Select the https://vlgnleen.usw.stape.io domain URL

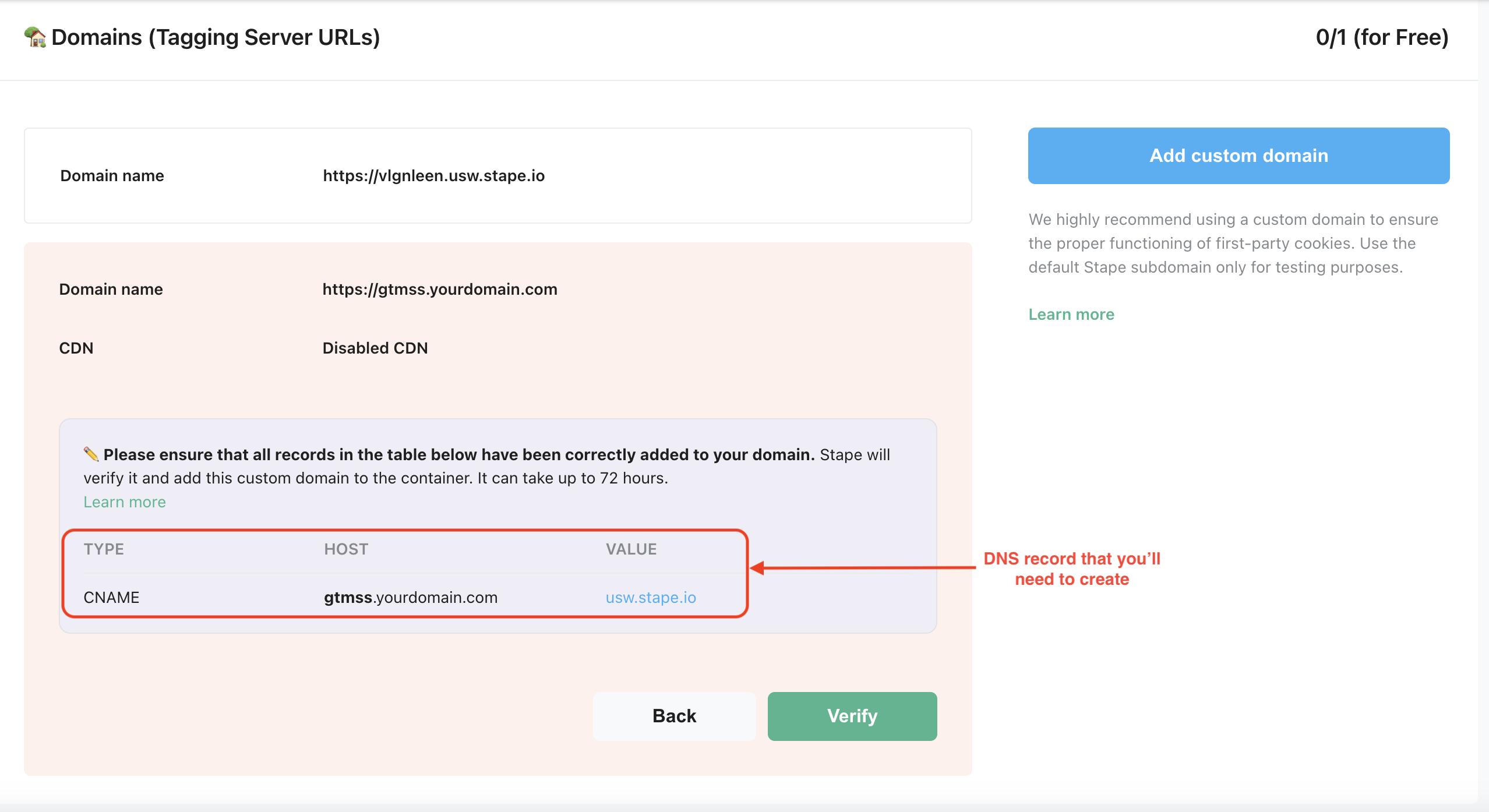pos(433,176)
